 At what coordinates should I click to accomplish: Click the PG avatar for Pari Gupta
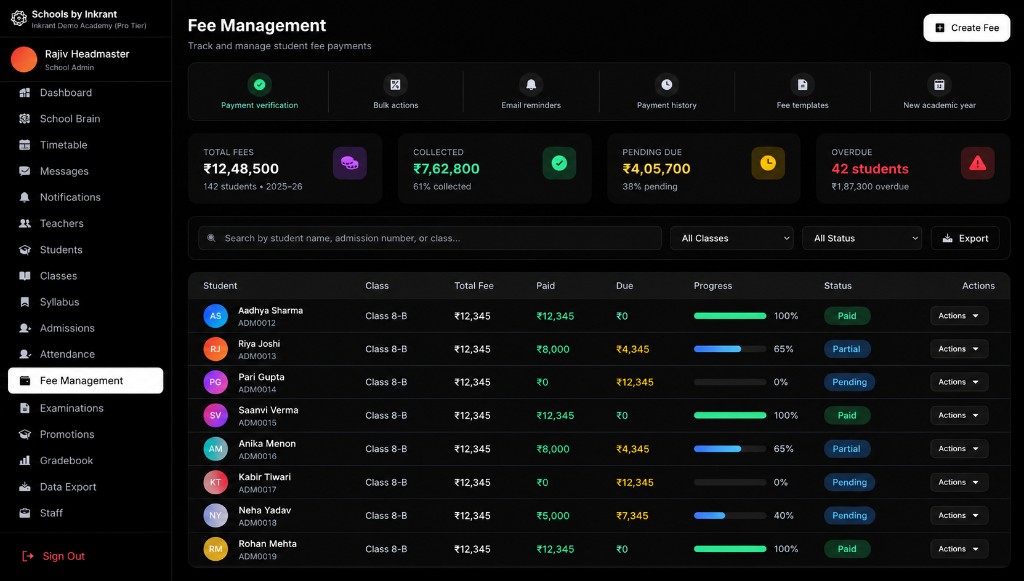[216, 382]
